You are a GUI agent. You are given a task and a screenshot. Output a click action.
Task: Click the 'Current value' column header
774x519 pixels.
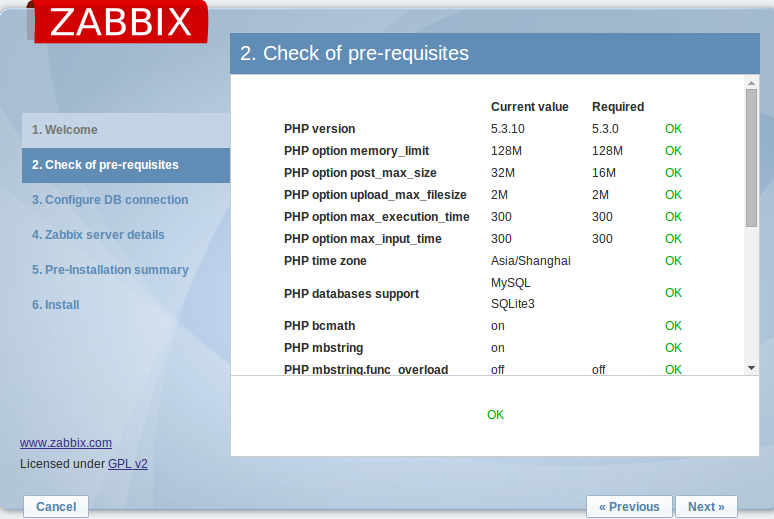click(x=530, y=107)
